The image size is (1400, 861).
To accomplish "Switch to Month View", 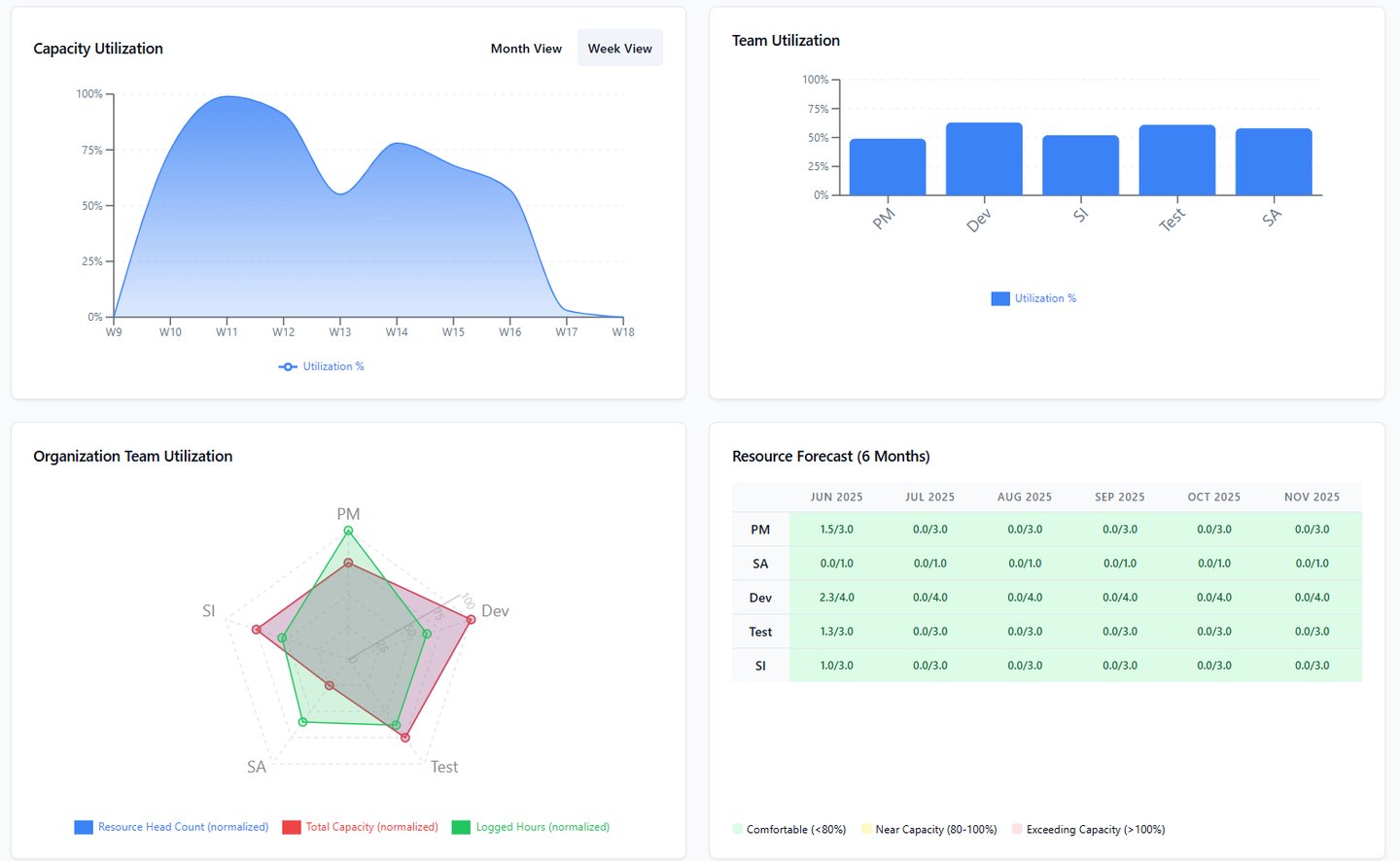I will click(526, 49).
